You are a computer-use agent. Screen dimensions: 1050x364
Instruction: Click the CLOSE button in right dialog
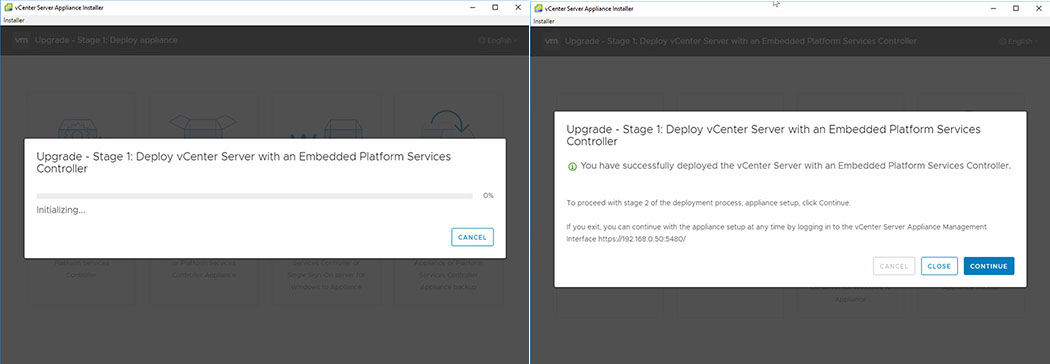[x=939, y=266]
